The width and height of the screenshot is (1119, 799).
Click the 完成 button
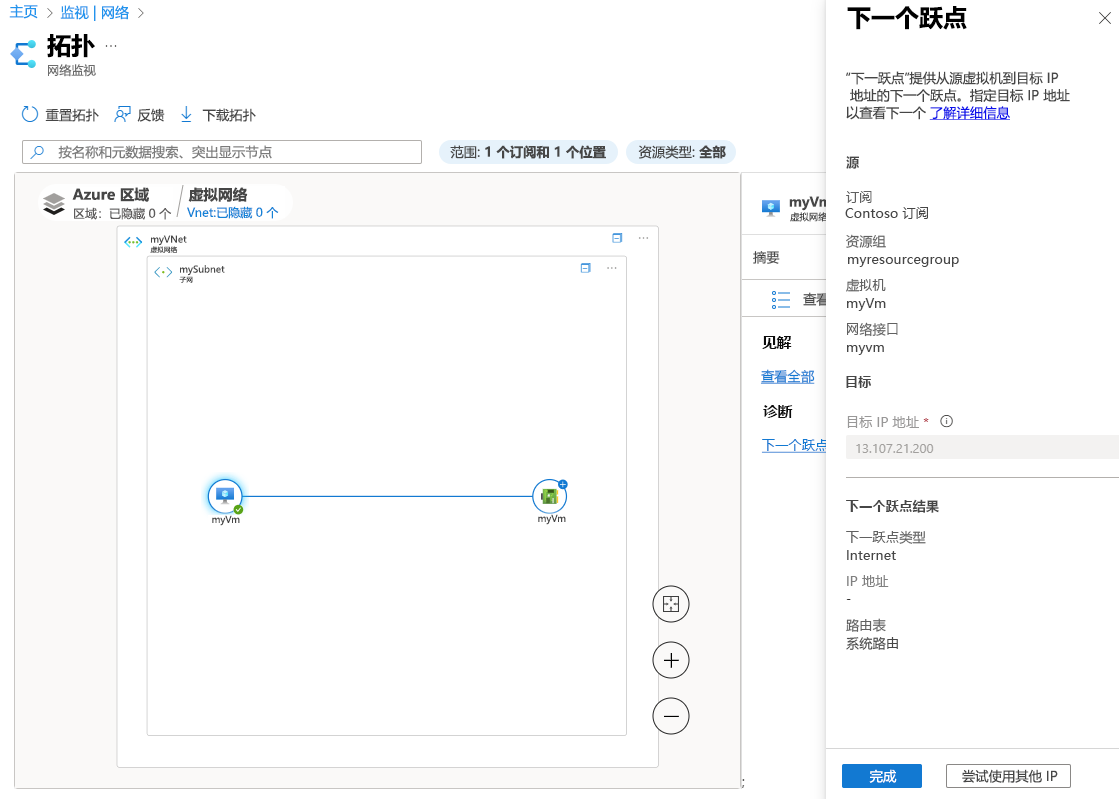(881, 776)
